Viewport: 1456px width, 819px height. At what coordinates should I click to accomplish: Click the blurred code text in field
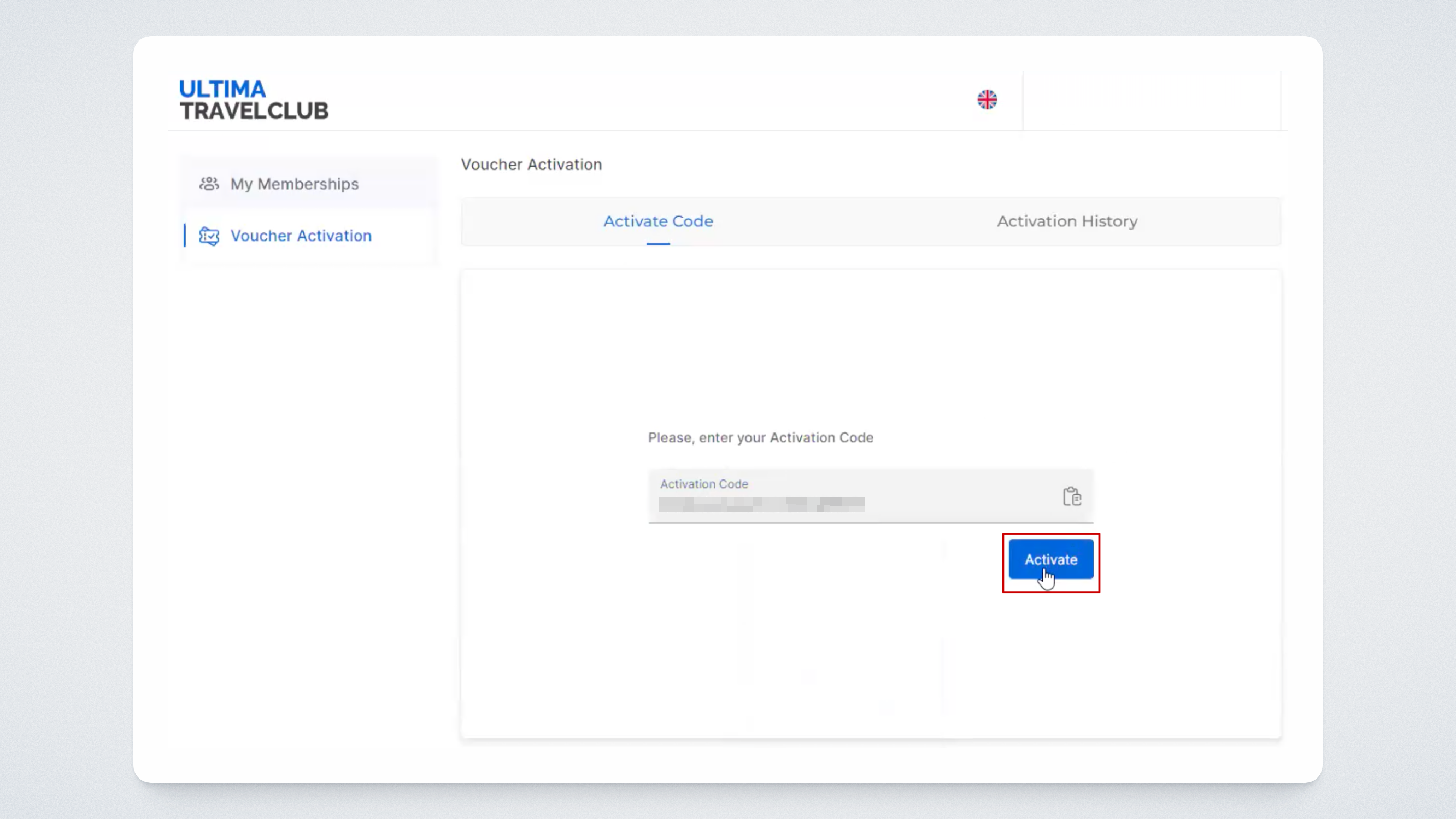[x=761, y=504]
